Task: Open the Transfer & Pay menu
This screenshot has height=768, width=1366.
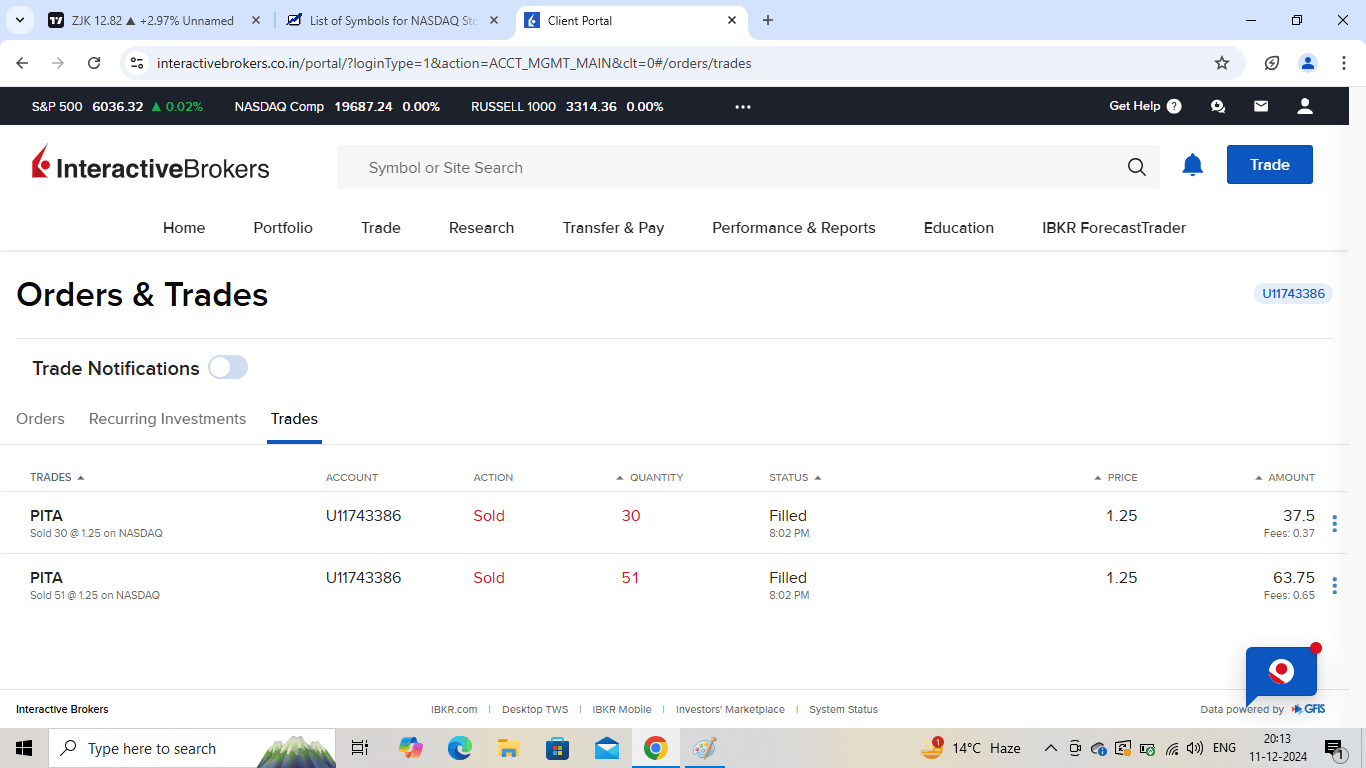Action: (x=613, y=228)
